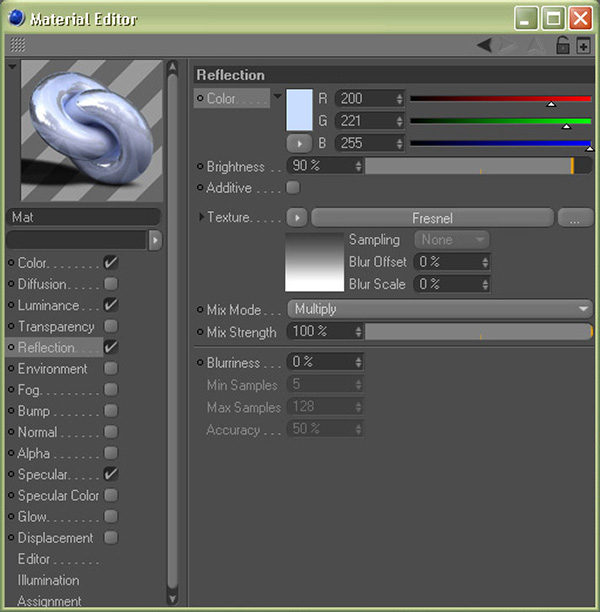
Task: Select the Environment channel in the list
Action: [52, 368]
